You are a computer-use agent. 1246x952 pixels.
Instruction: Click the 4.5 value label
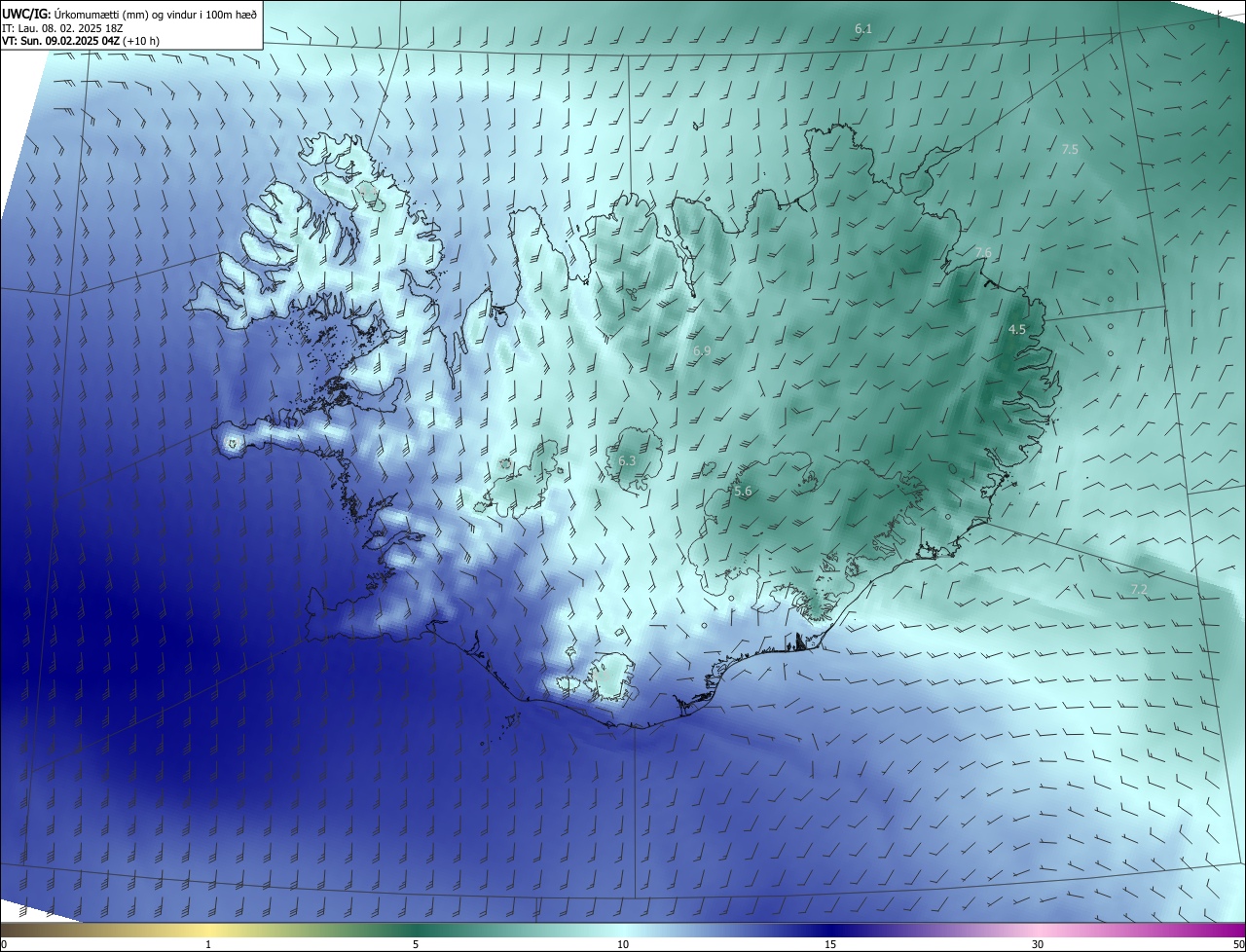pyautogui.click(x=1017, y=330)
